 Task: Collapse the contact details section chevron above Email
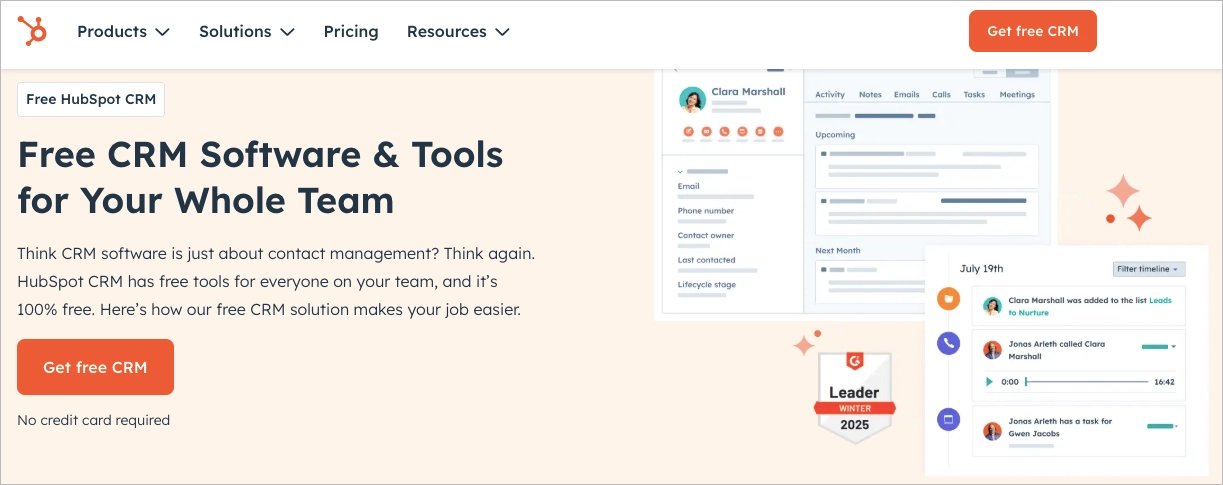coord(681,172)
